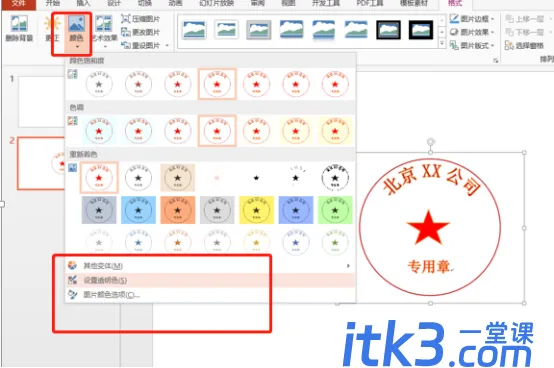
Task: Click the 颜色 color picture icon
Action: (76, 23)
